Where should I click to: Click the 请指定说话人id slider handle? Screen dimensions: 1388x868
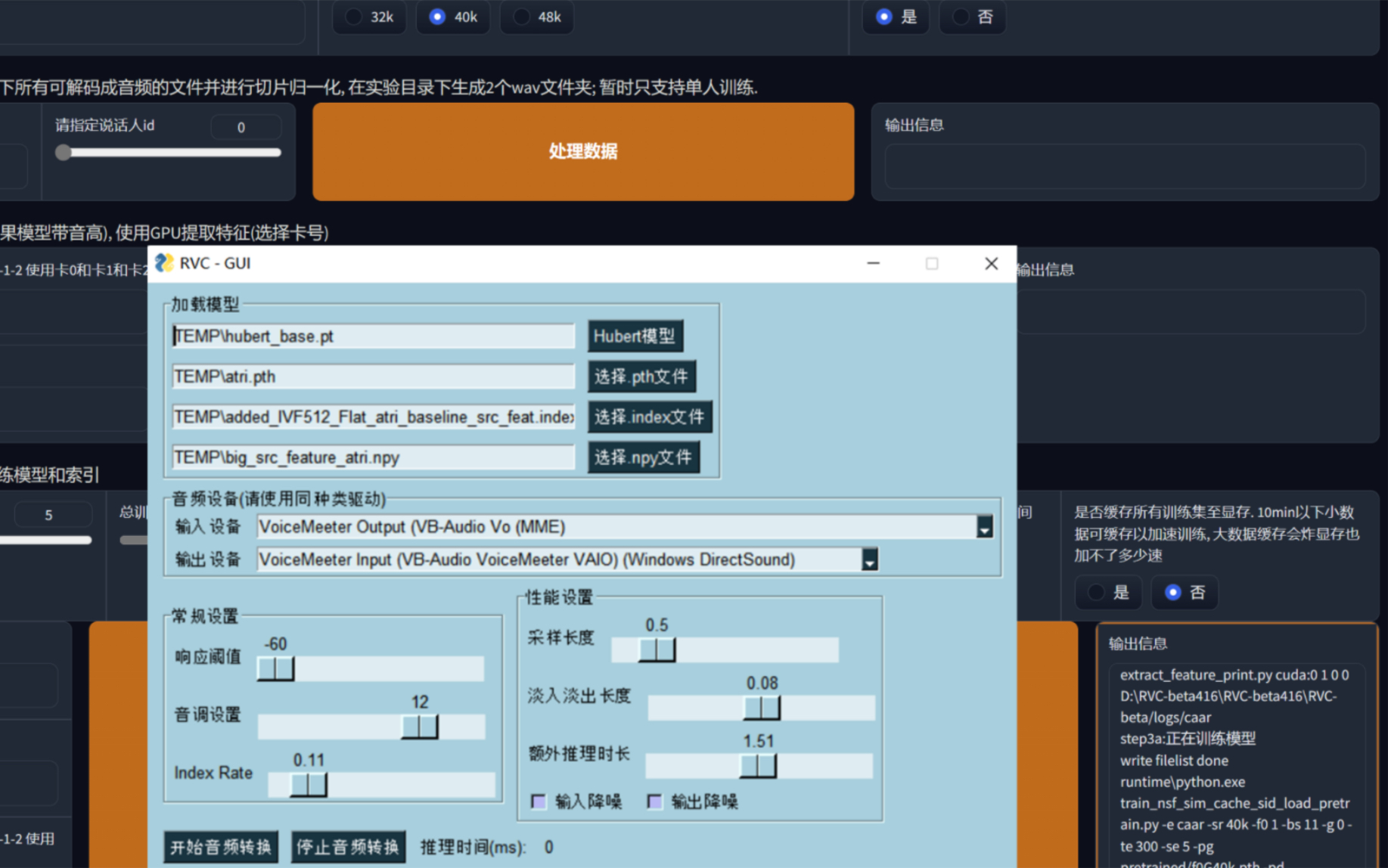(x=64, y=152)
